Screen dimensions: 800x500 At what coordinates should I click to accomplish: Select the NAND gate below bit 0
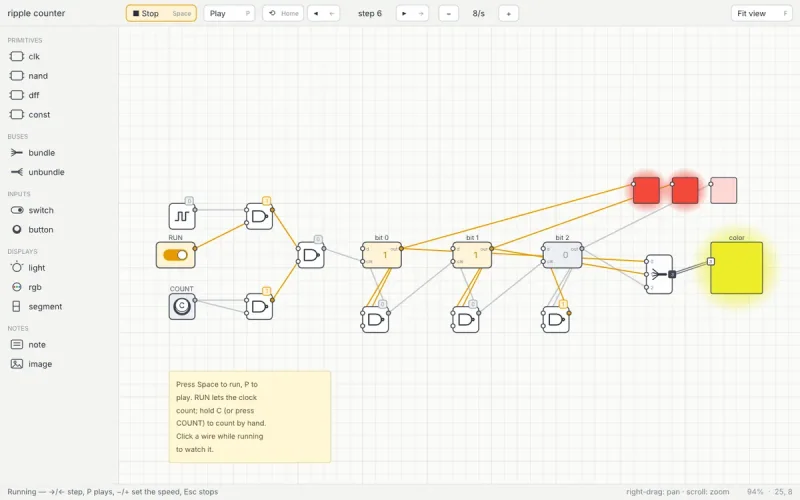376,320
